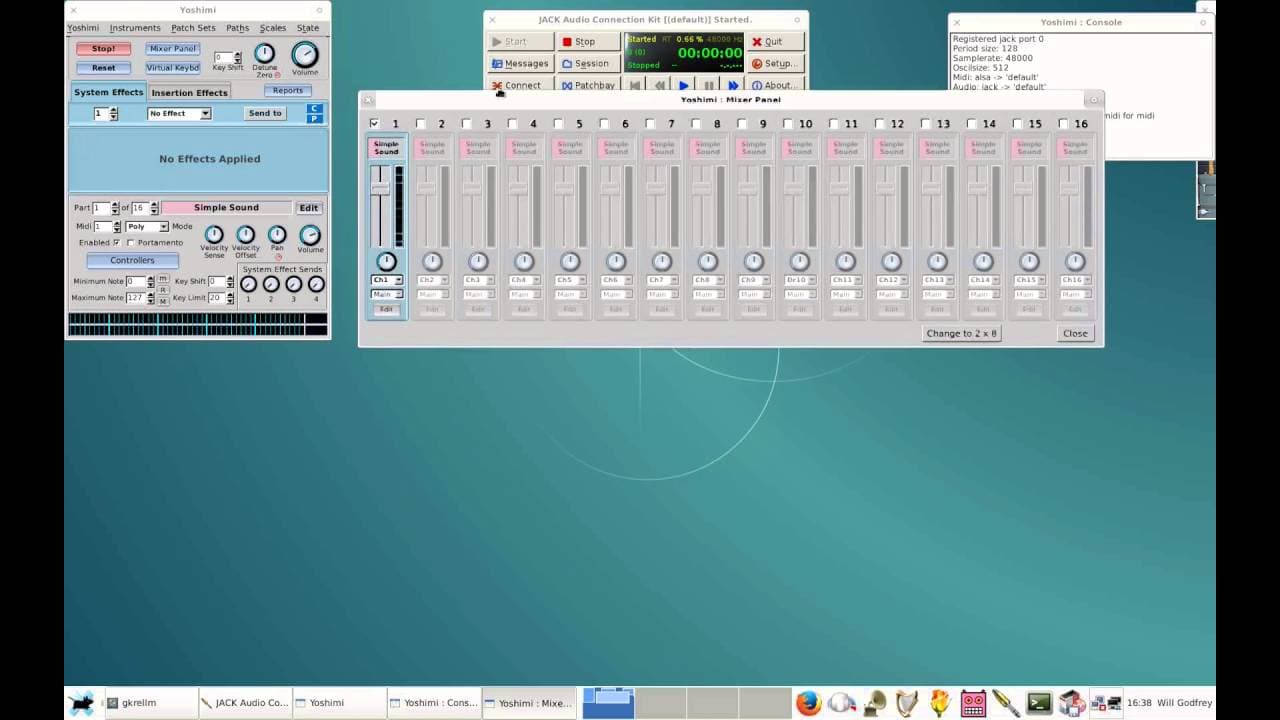This screenshot has height=720, width=1280.
Task: Launch the harp icon in the taskbar
Action: pyautogui.click(x=907, y=703)
